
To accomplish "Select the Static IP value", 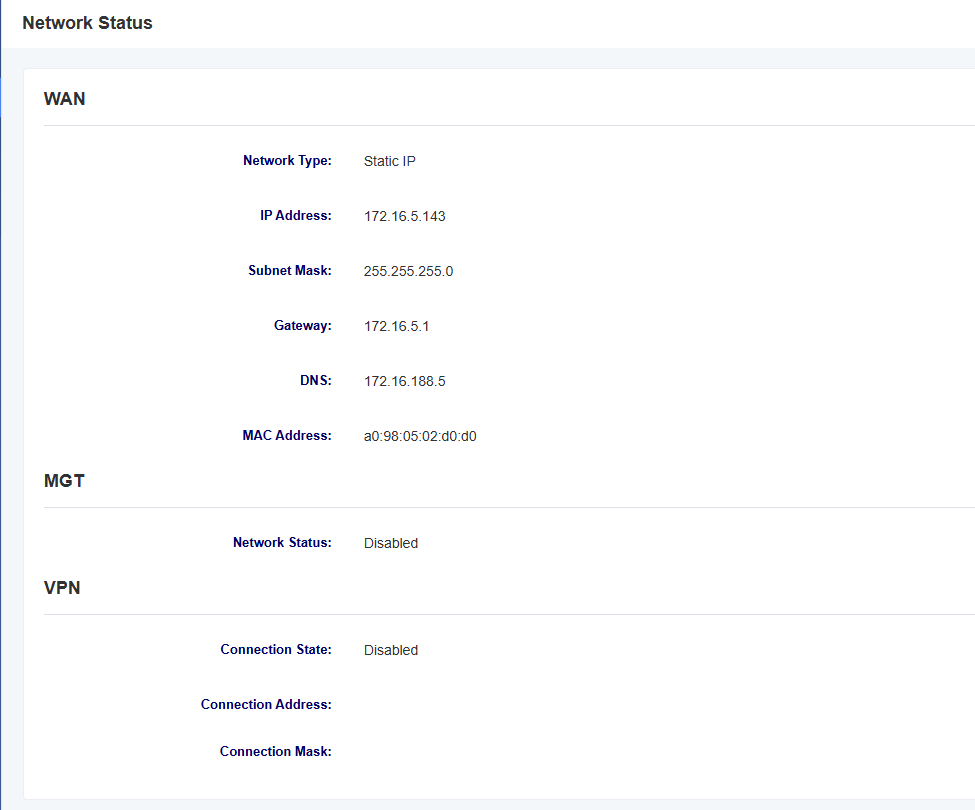I will click(x=389, y=161).
